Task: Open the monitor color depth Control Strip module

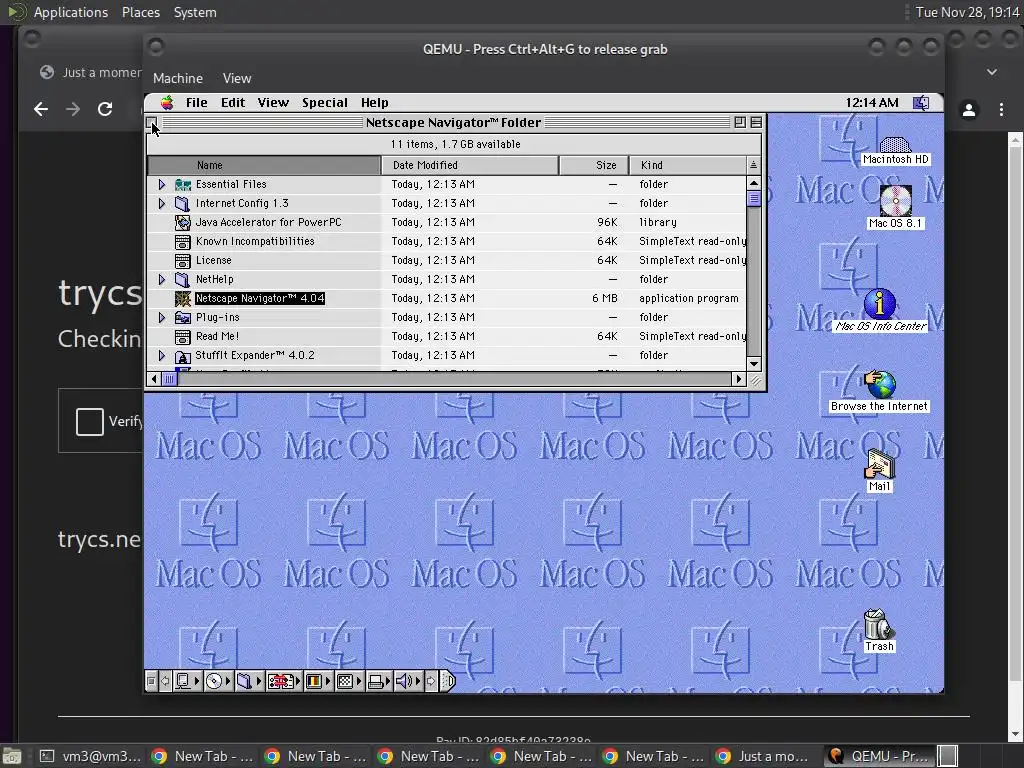Action: coord(318,681)
